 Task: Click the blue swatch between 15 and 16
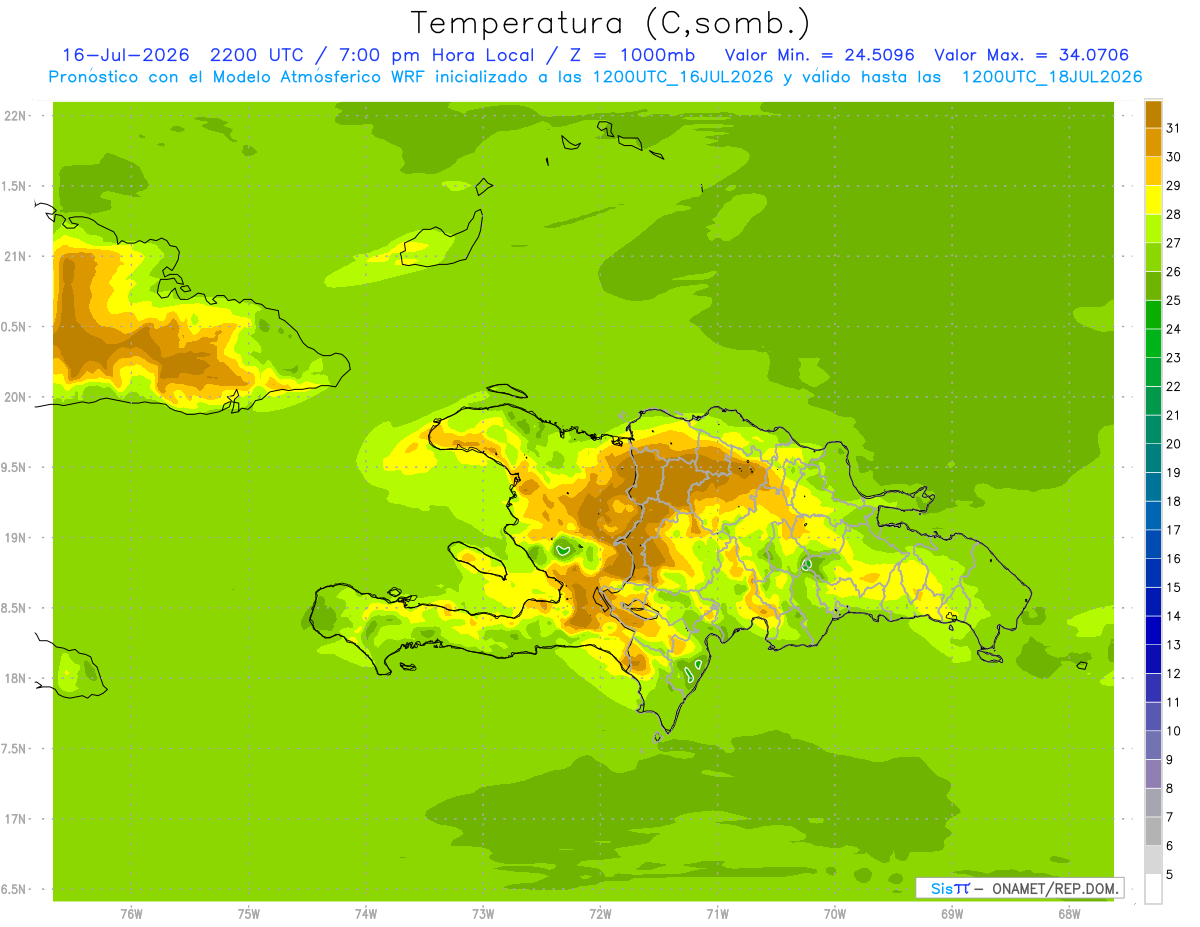coord(1153,573)
